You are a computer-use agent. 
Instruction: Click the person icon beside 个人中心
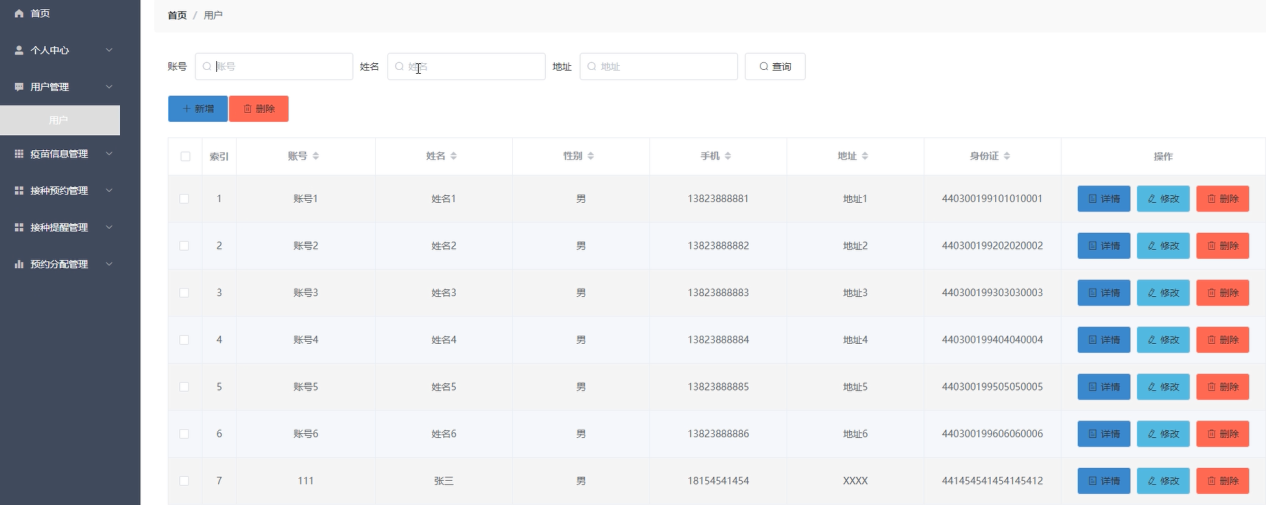(x=19, y=50)
